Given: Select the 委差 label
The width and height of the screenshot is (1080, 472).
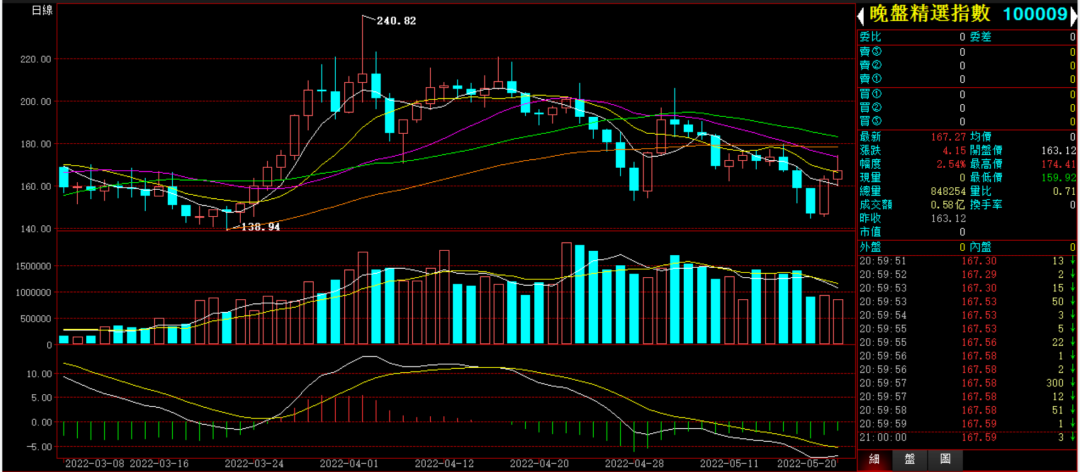Looking at the screenshot, I should tap(980, 37).
